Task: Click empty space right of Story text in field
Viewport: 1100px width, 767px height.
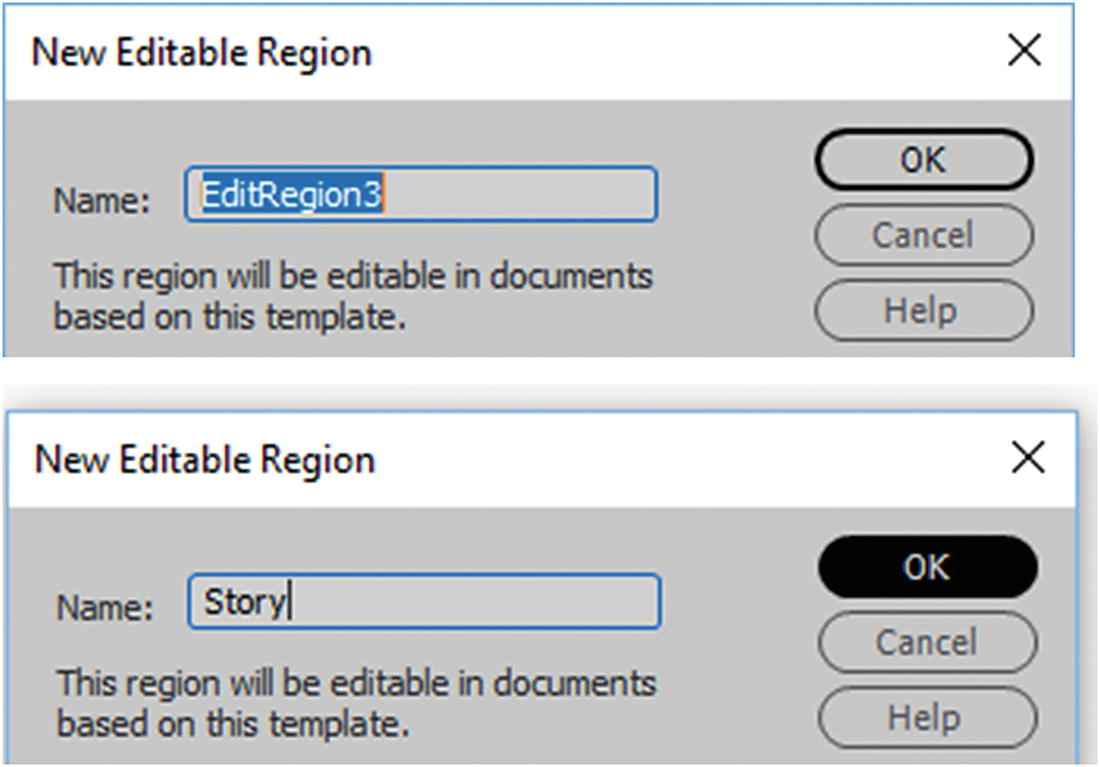Action: click(x=480, y=602)
